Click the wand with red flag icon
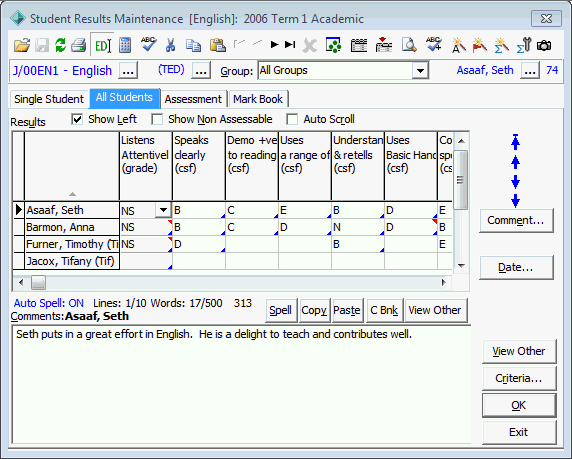The height and width of the screenshot is (459, 572). pos(480,45)
